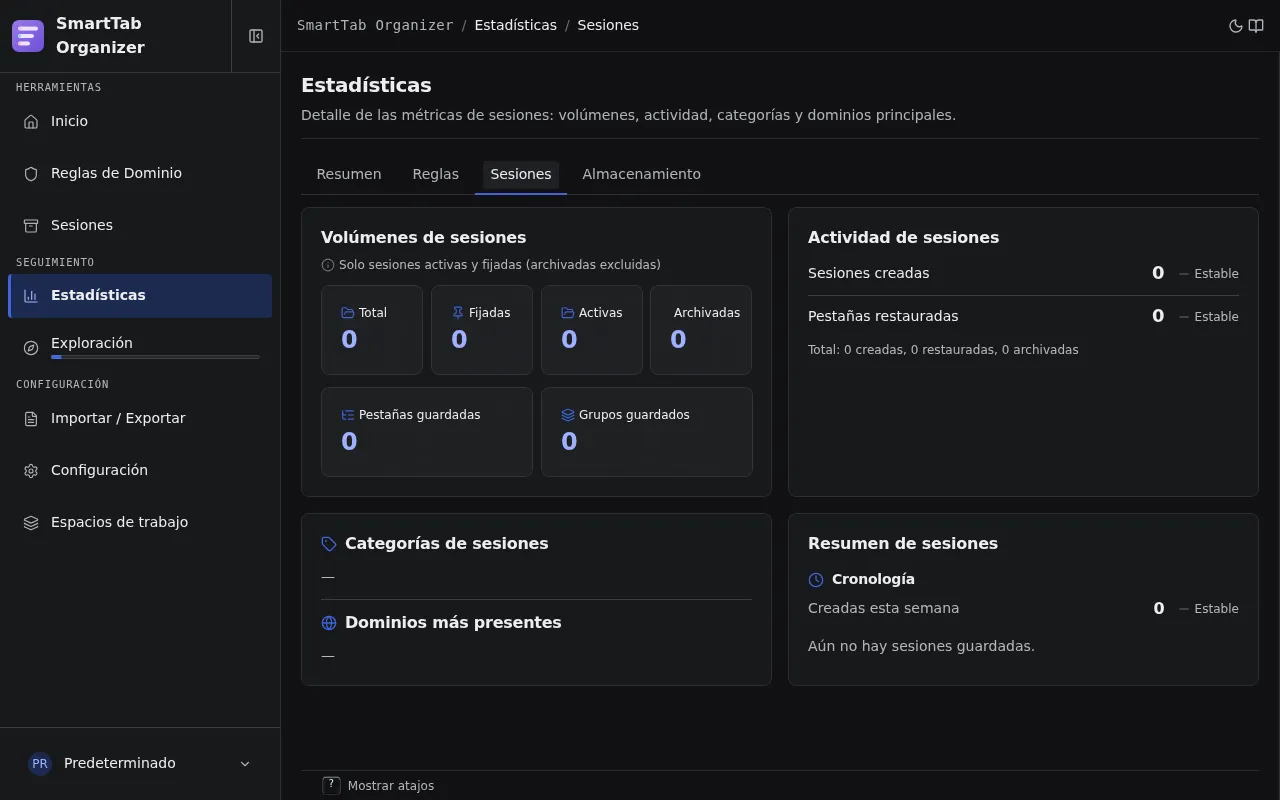Click the question mark shortcut icon
1280x800 pixels.
pos(332,786)
